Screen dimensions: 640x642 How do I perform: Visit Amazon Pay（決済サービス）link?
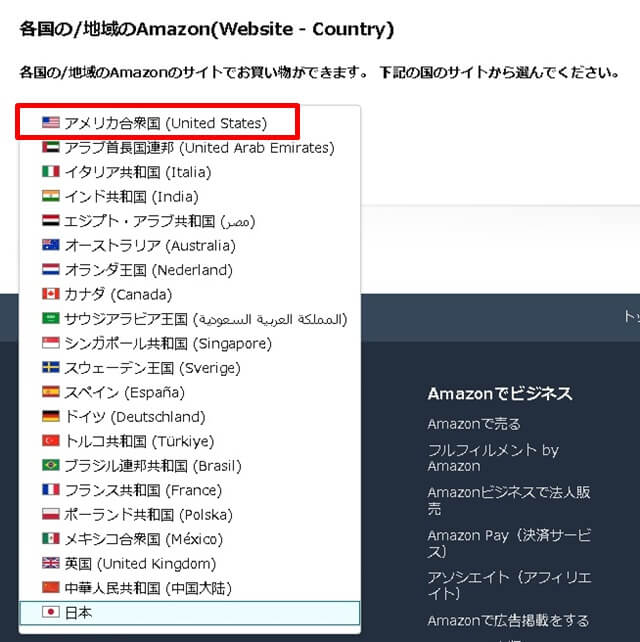pos(508,543)
